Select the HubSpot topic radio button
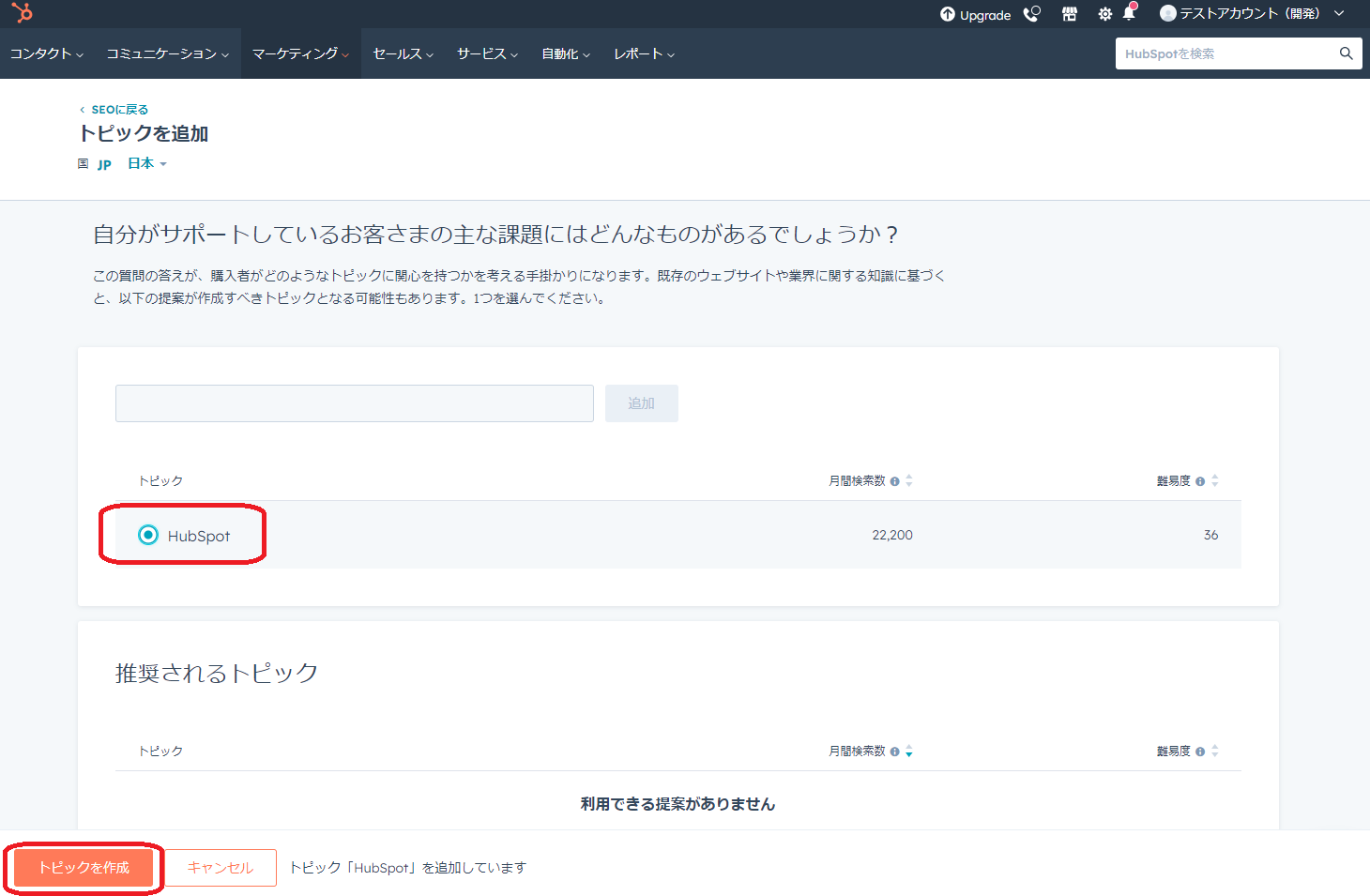The width and height of the screenshot is (1370, 896). coord(148,535)
